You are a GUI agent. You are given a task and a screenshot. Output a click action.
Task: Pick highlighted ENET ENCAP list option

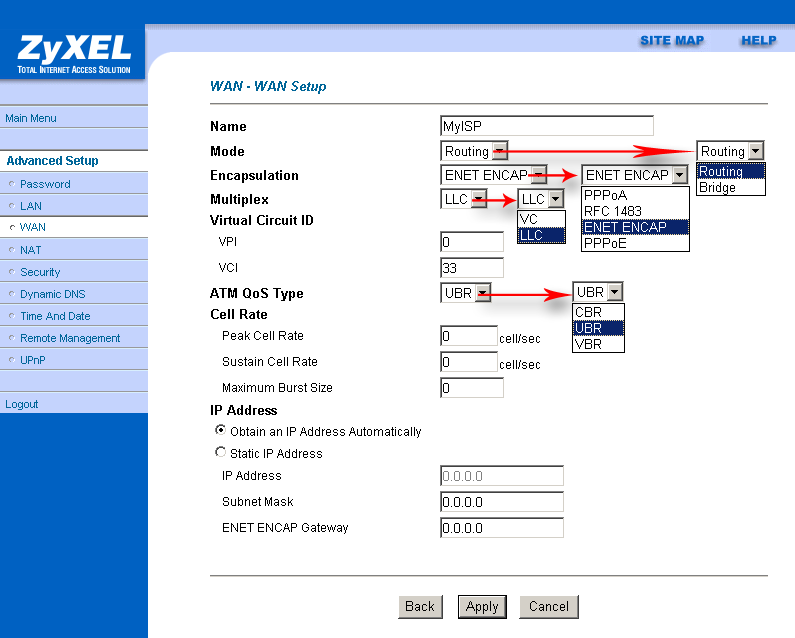tap(635, 227)
